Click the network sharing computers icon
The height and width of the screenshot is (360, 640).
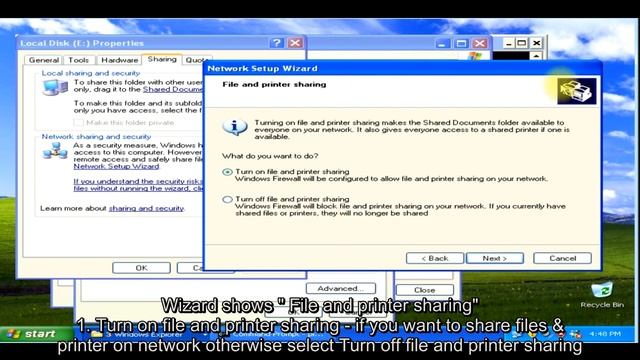click(x=55, y=151)
